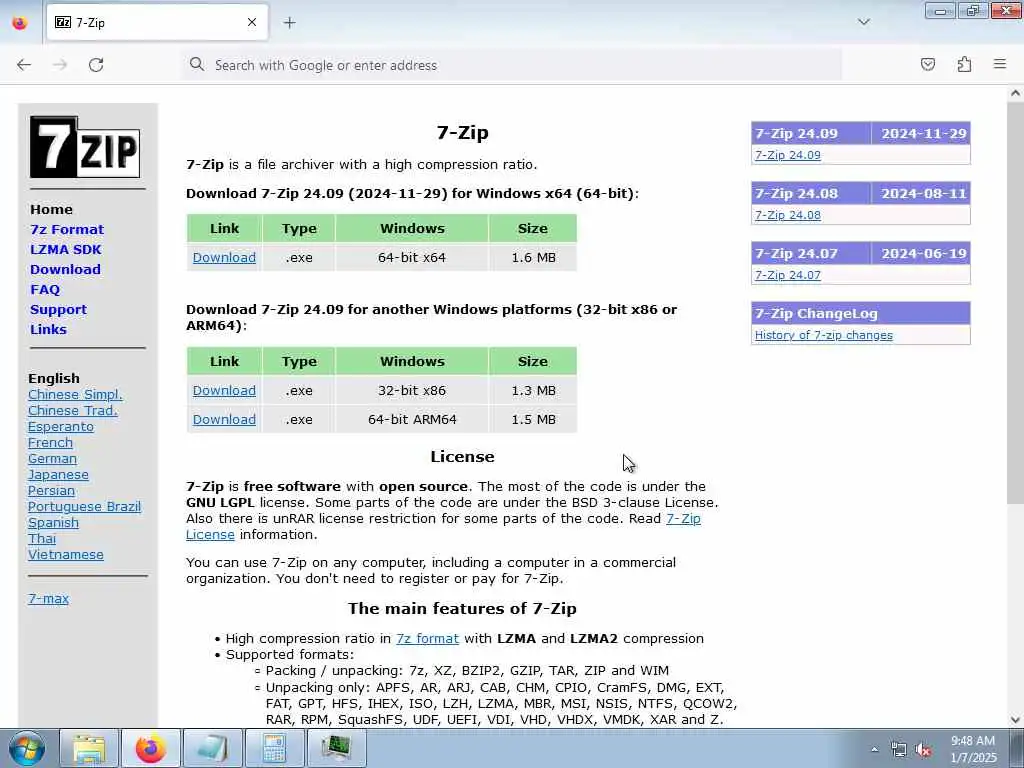Click the muted volume tray icon

[x=923, y=750]
